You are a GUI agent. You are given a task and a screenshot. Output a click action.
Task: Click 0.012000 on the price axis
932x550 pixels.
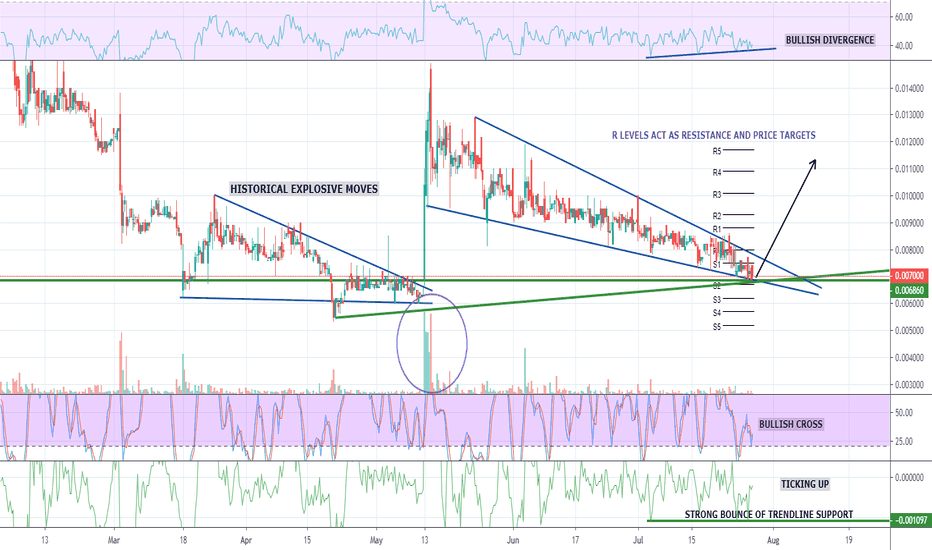pyautogui.click(x=909, y=142)
